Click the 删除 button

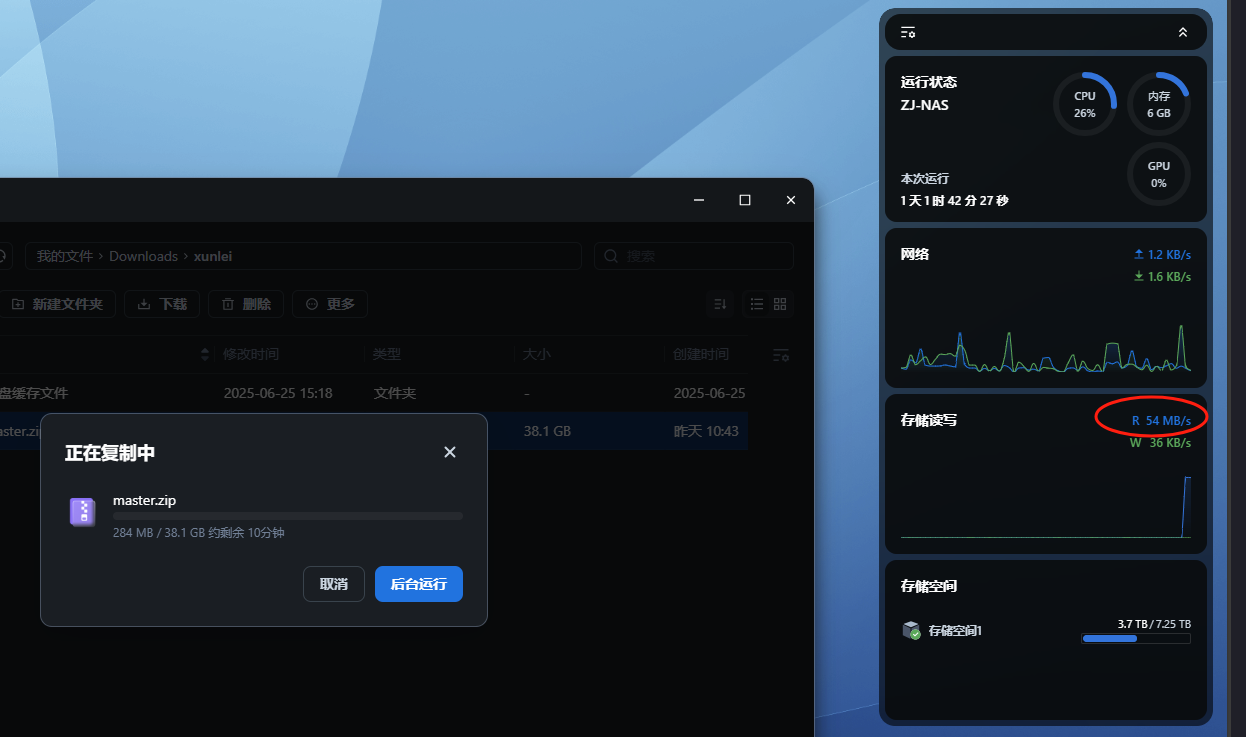tap(246, 304)
